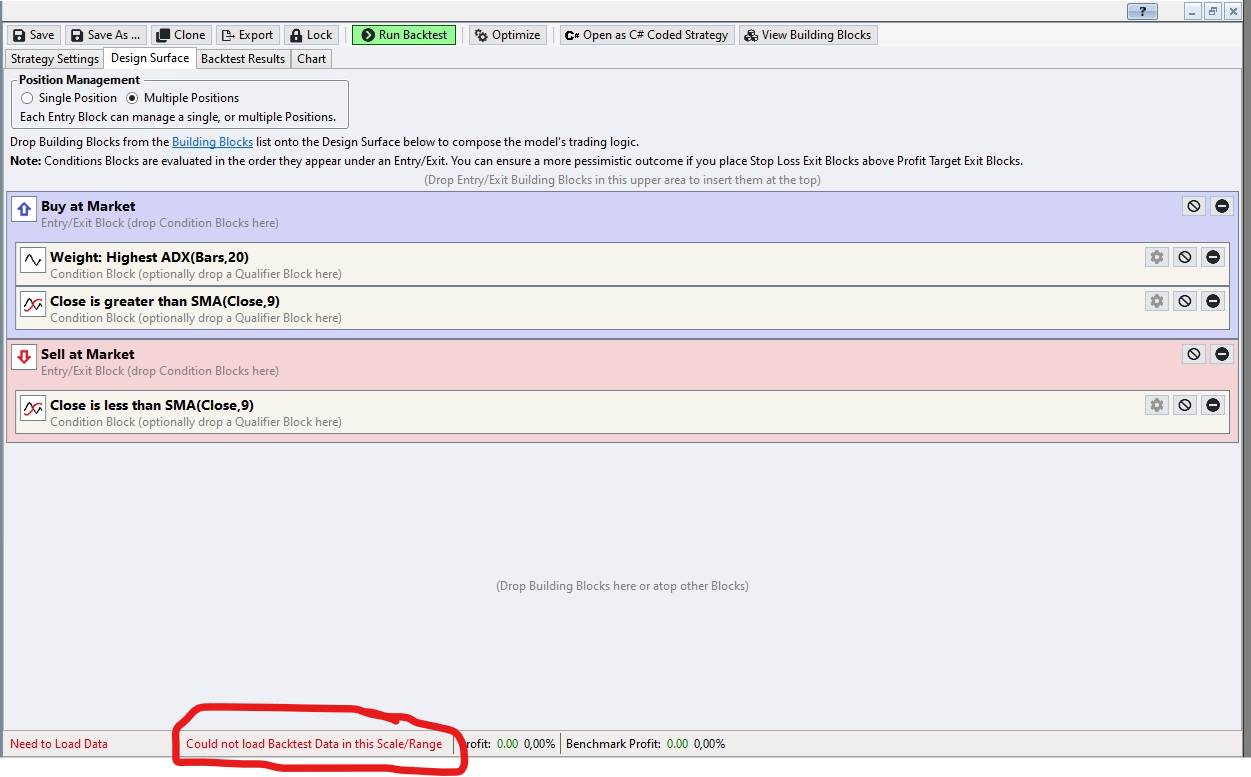Select the Multiple Positions radio button
Viewport: 1251px width, 777px height.
click(132, 98)
